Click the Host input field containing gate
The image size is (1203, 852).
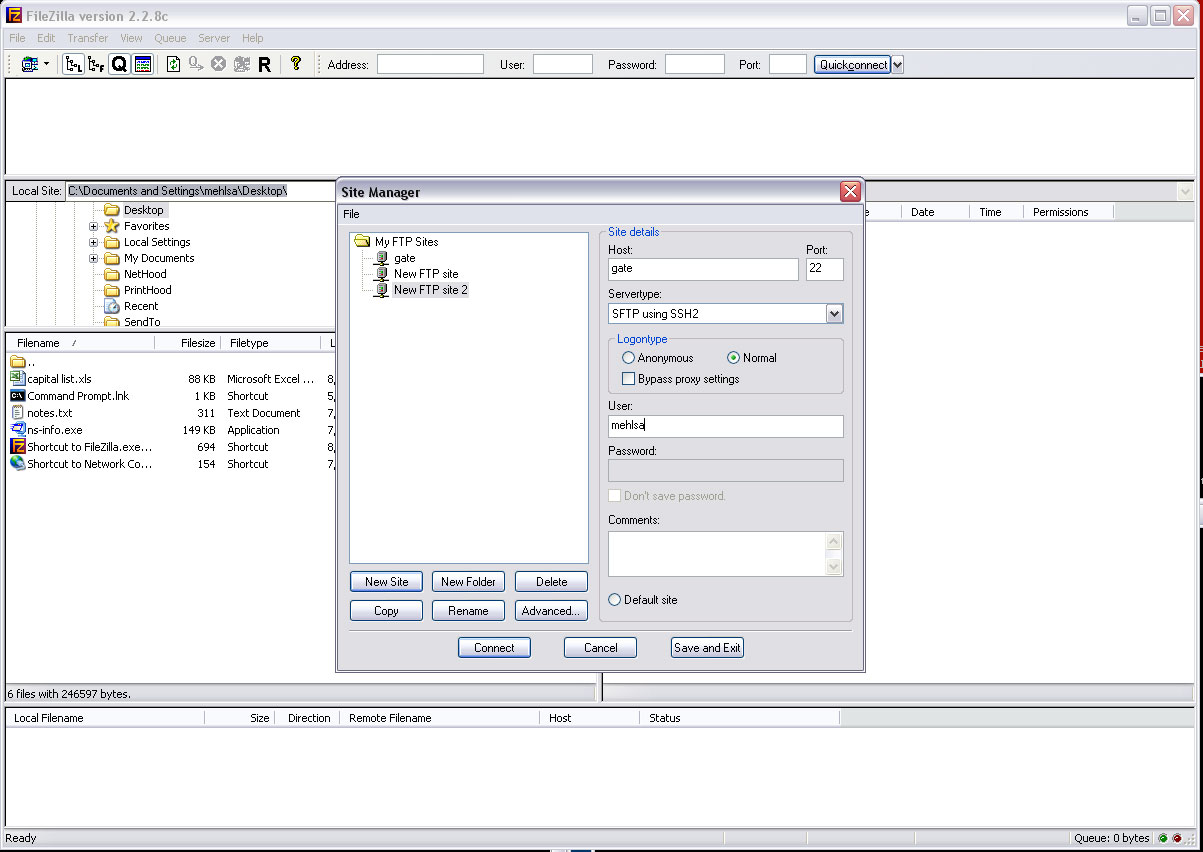tap(703, 269)
